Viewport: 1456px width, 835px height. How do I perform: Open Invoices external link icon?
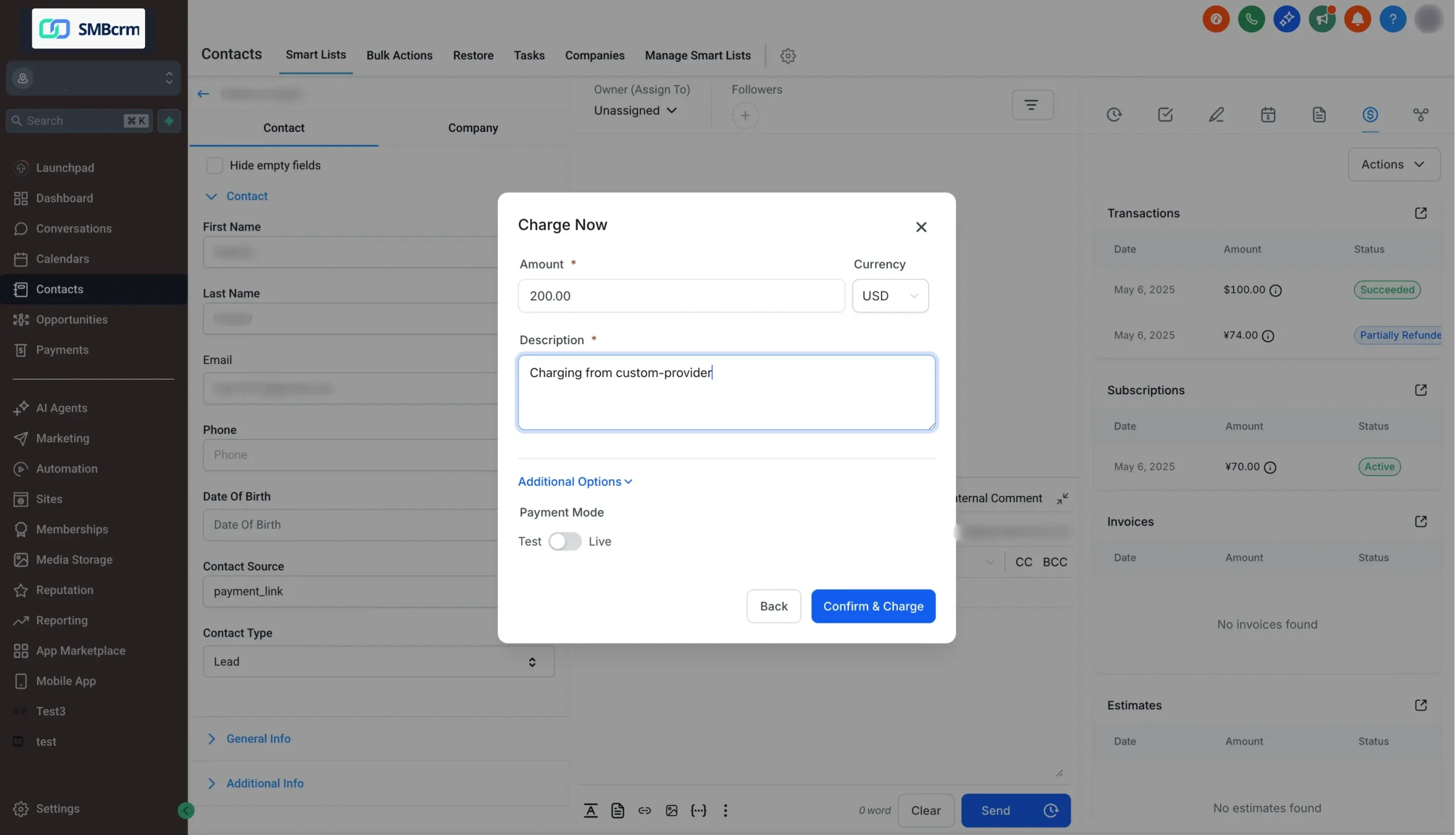(x=1420, y=522)
